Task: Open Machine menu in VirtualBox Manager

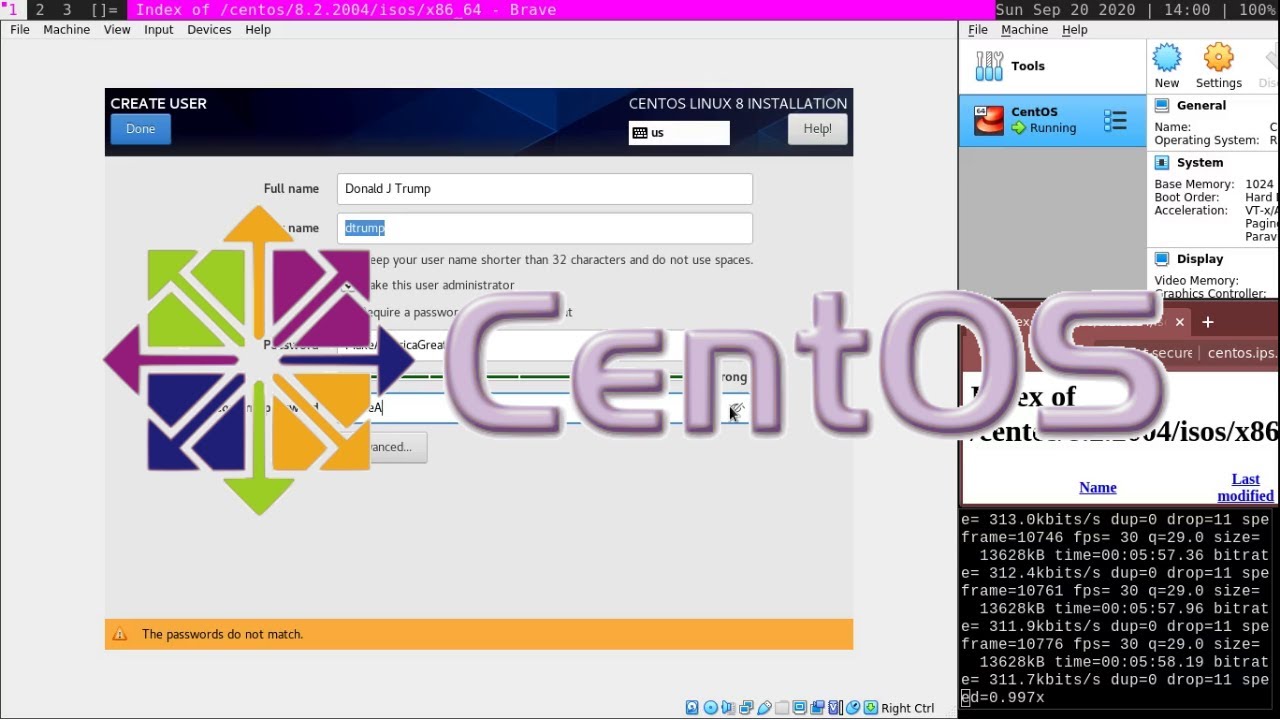Action: pyautogui.click(x=1025, y=30)
